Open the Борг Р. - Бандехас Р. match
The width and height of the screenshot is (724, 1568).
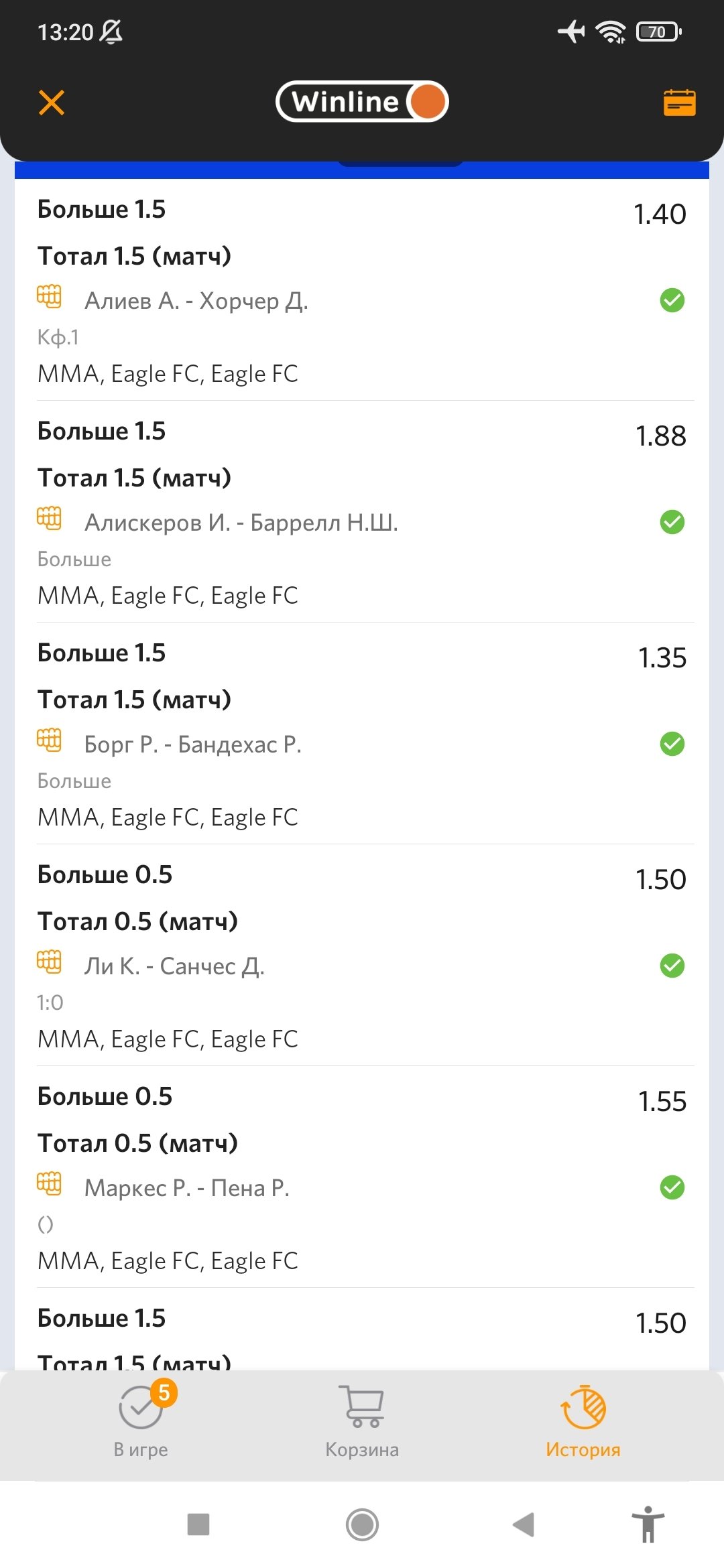(x=193, y=744)
